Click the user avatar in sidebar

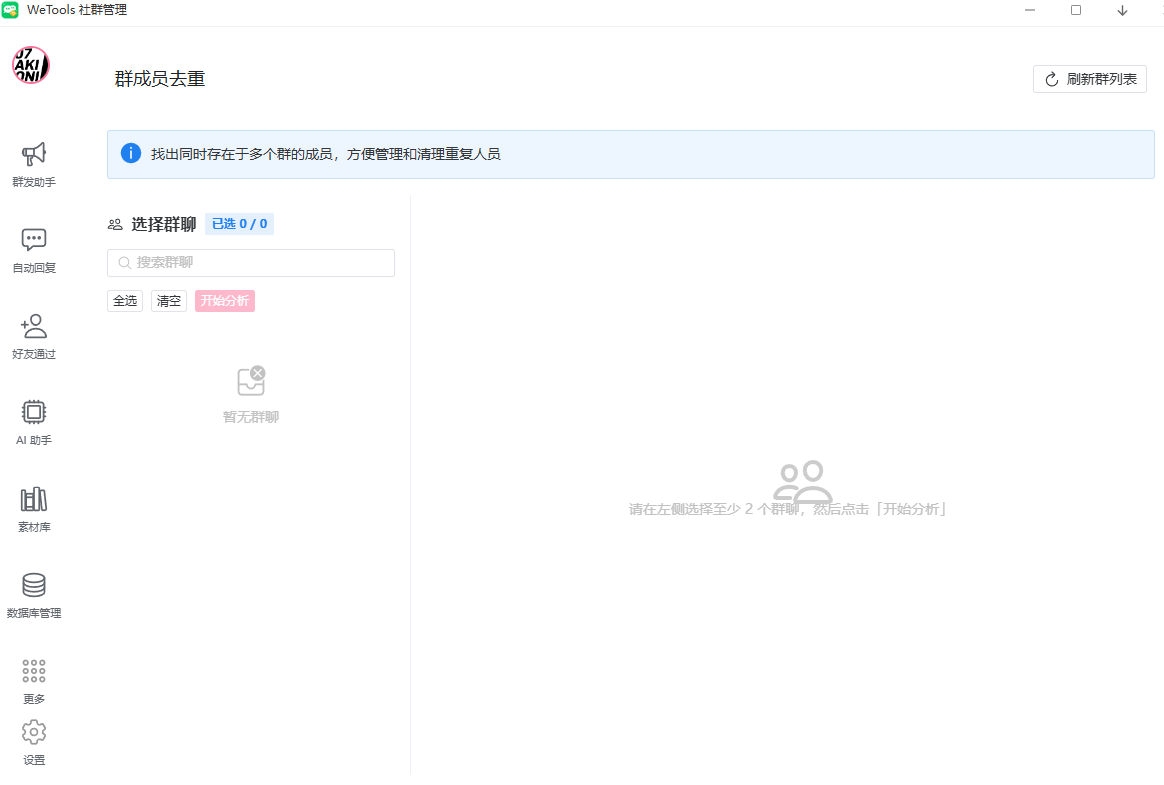[x=31, y=65]
